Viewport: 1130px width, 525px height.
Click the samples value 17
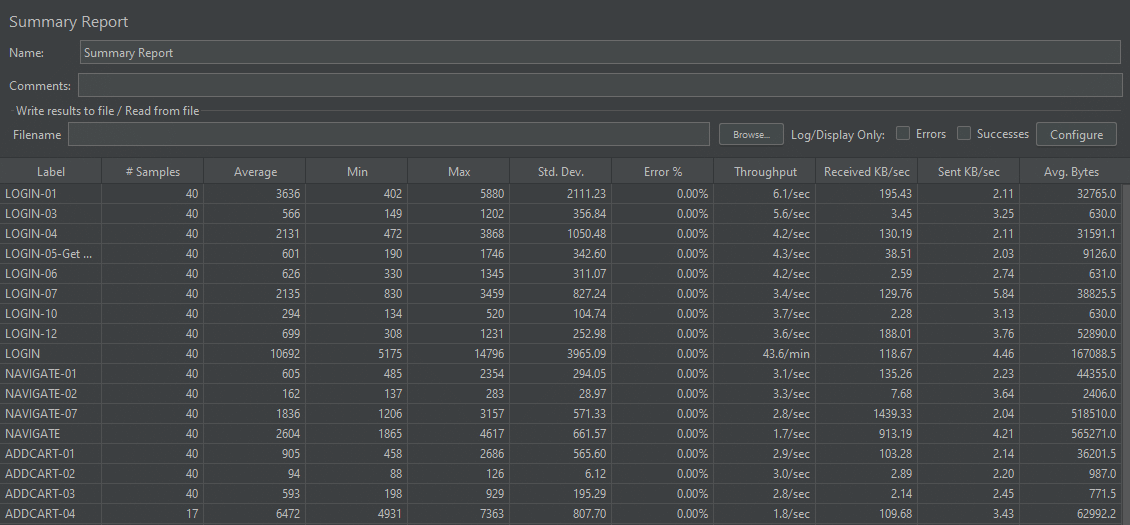(191, 513)
